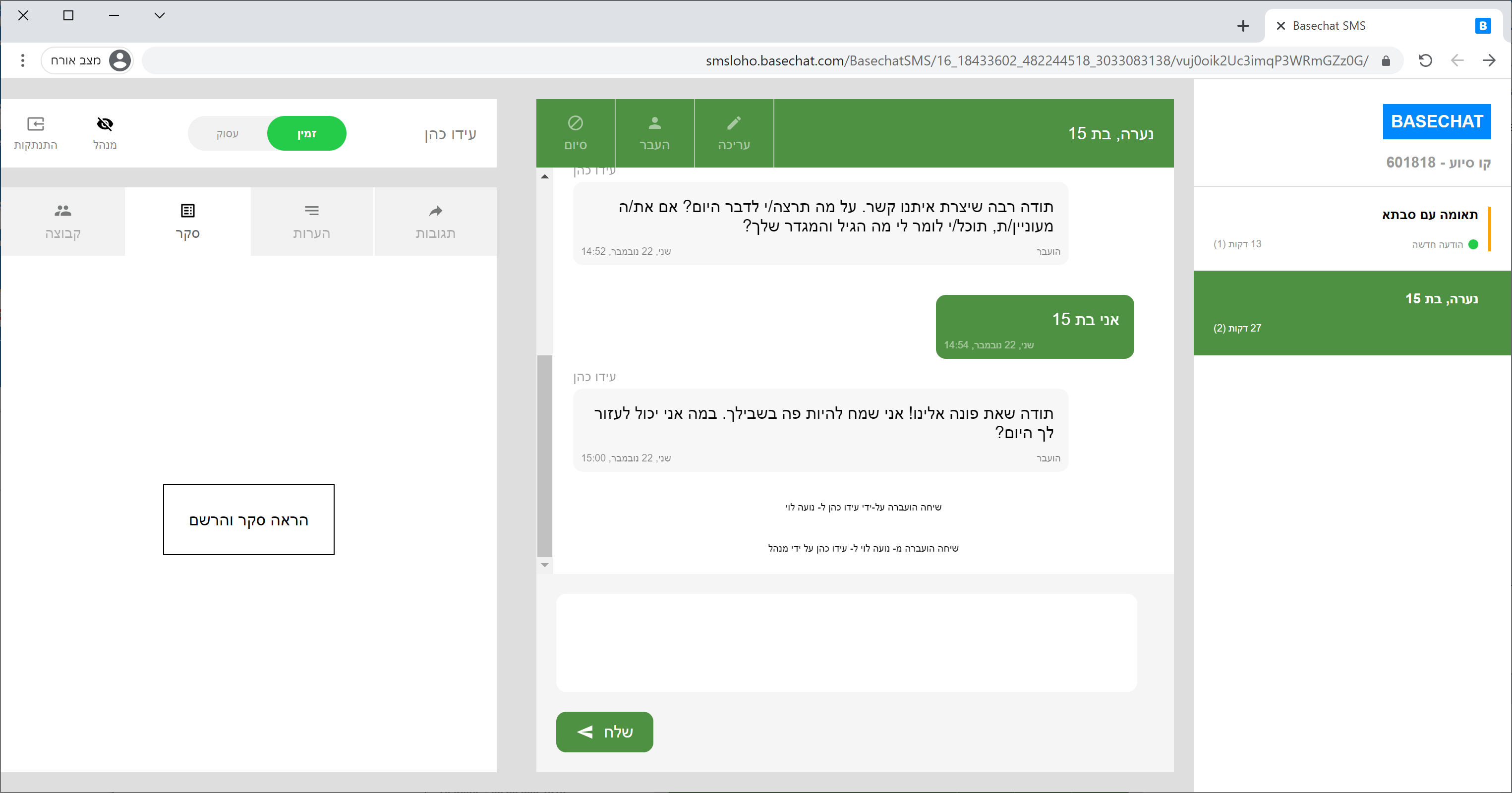Toggle the manager (מנהל) eye visibility icon
The width and height of the screenshot is (1512, 793).
point(105,124)
